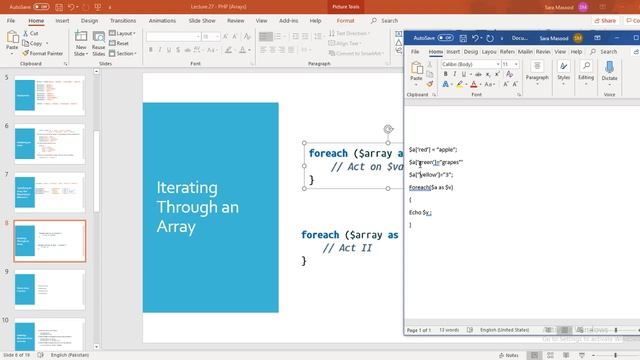Image resolution: width=640 pixels, height=360 pixels.
Task: Open the Layout dropdown in PowerPoint
Action: [122, 33]
